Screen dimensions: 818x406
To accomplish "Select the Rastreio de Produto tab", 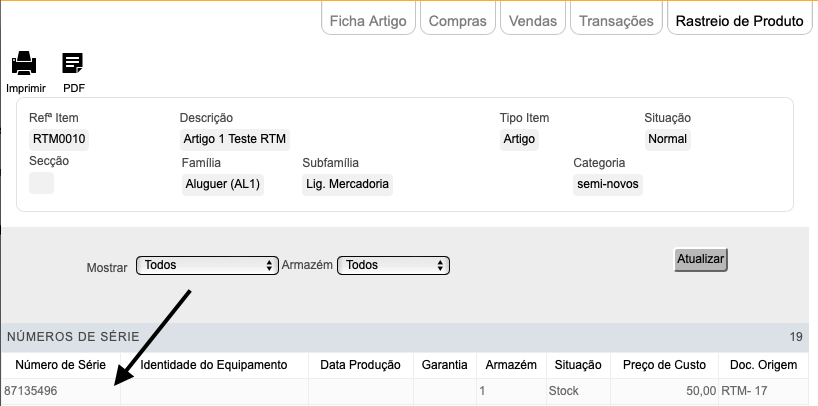I will 739,19.
